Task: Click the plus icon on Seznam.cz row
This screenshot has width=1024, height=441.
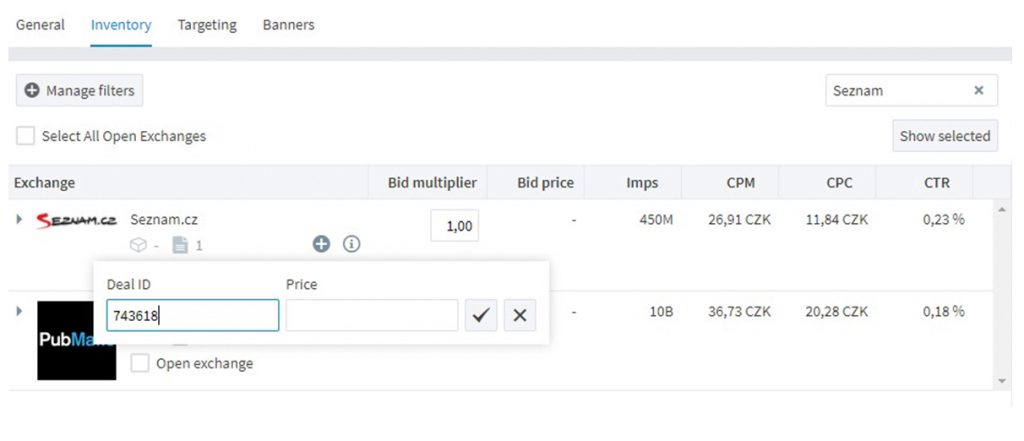Action: coord(321,244)
